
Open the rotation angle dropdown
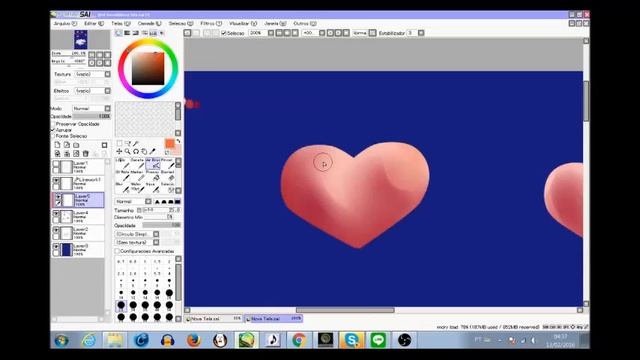click(x=322, y=33)
